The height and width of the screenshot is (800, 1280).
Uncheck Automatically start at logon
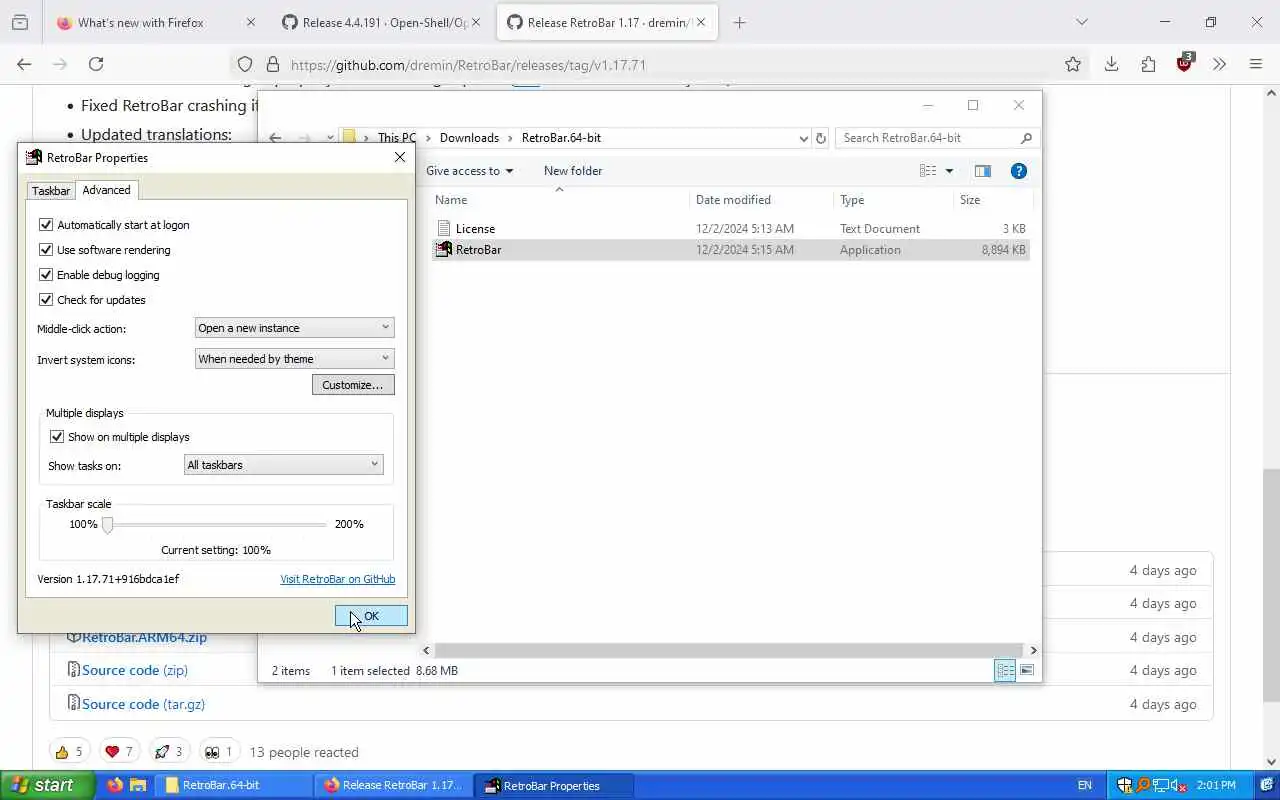click(45, 225)
